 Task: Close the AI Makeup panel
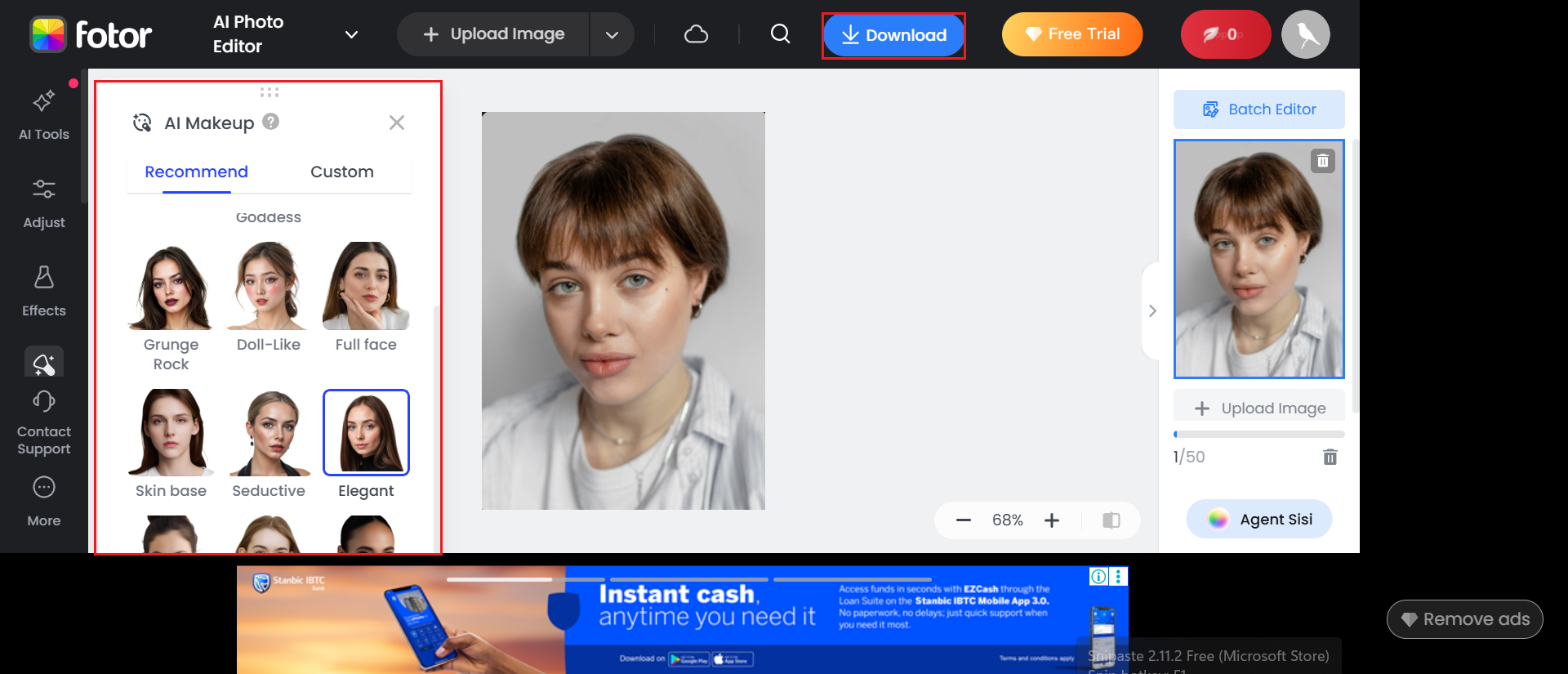(397, 123)
